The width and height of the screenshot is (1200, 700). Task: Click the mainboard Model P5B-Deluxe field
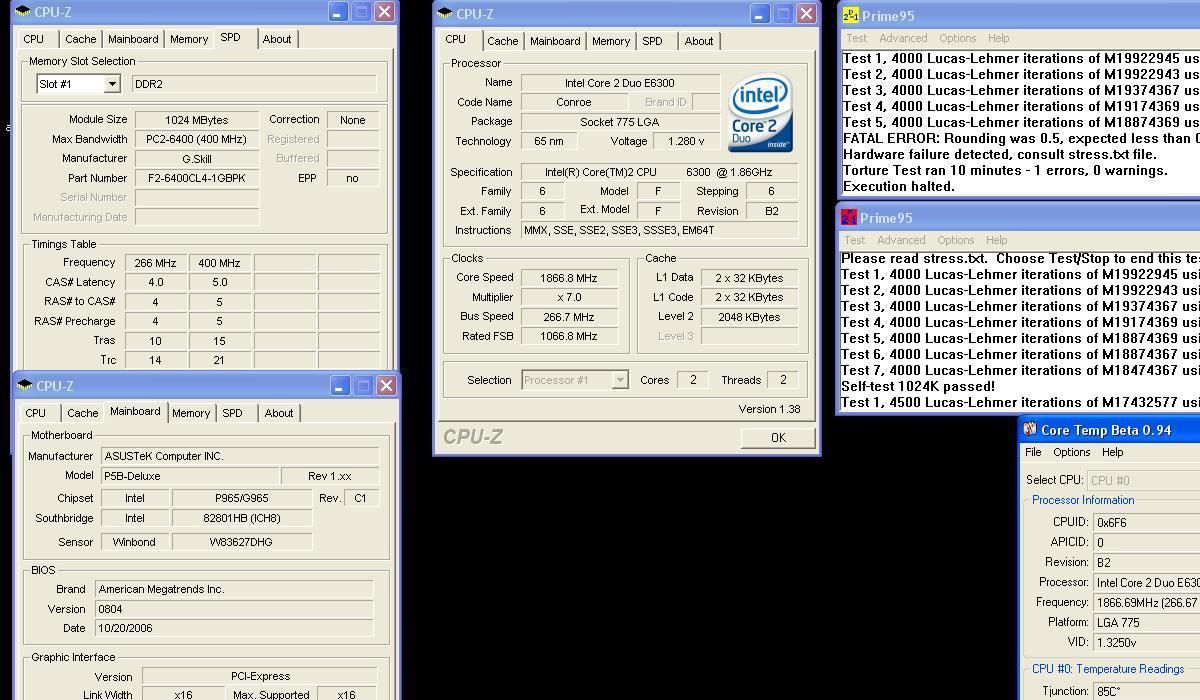pos(190,476)
